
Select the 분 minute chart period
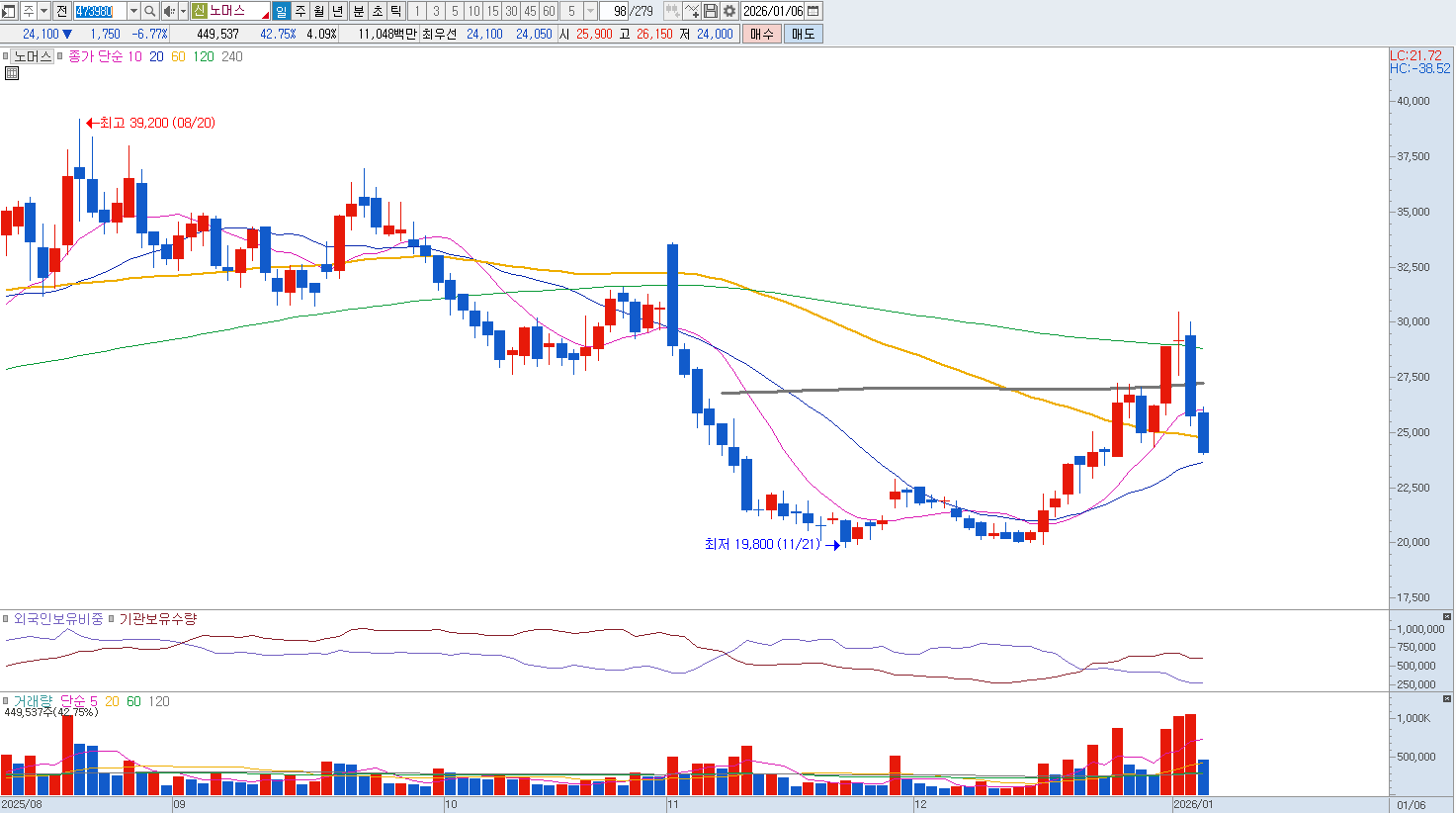click(x=359, y=11)
